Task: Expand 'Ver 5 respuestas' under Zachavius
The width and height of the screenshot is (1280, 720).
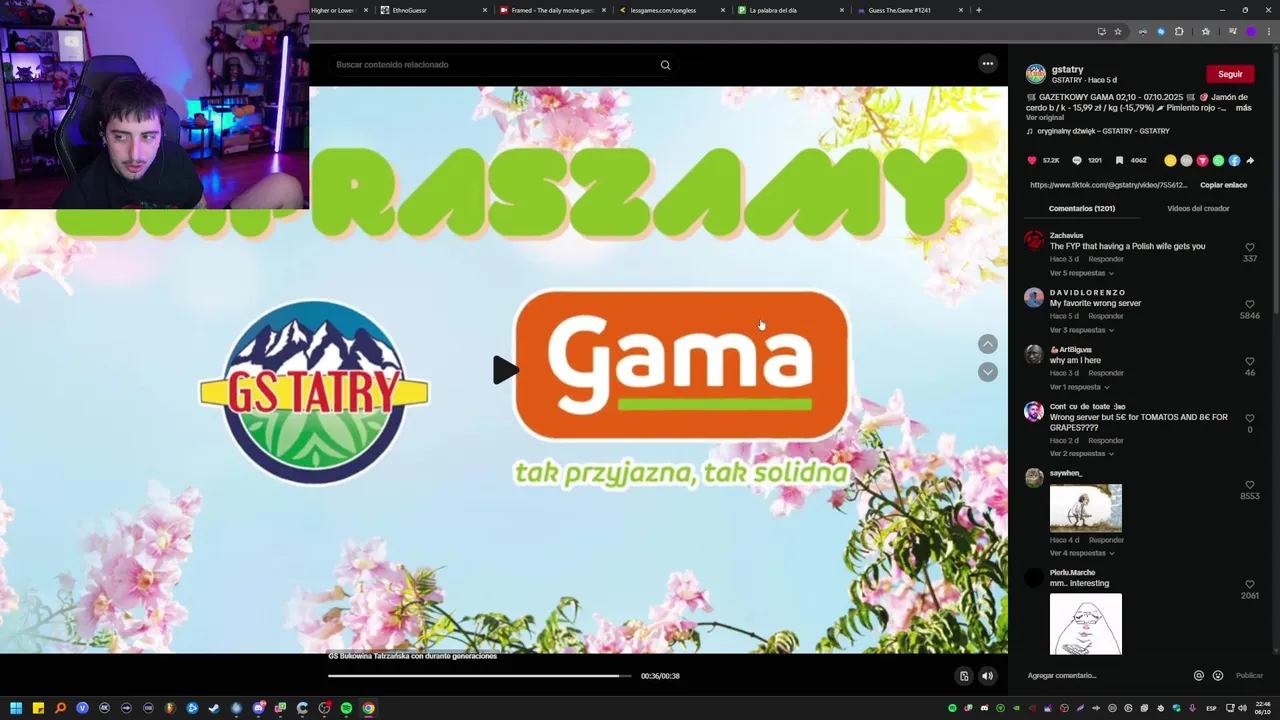Action: 1081,273
